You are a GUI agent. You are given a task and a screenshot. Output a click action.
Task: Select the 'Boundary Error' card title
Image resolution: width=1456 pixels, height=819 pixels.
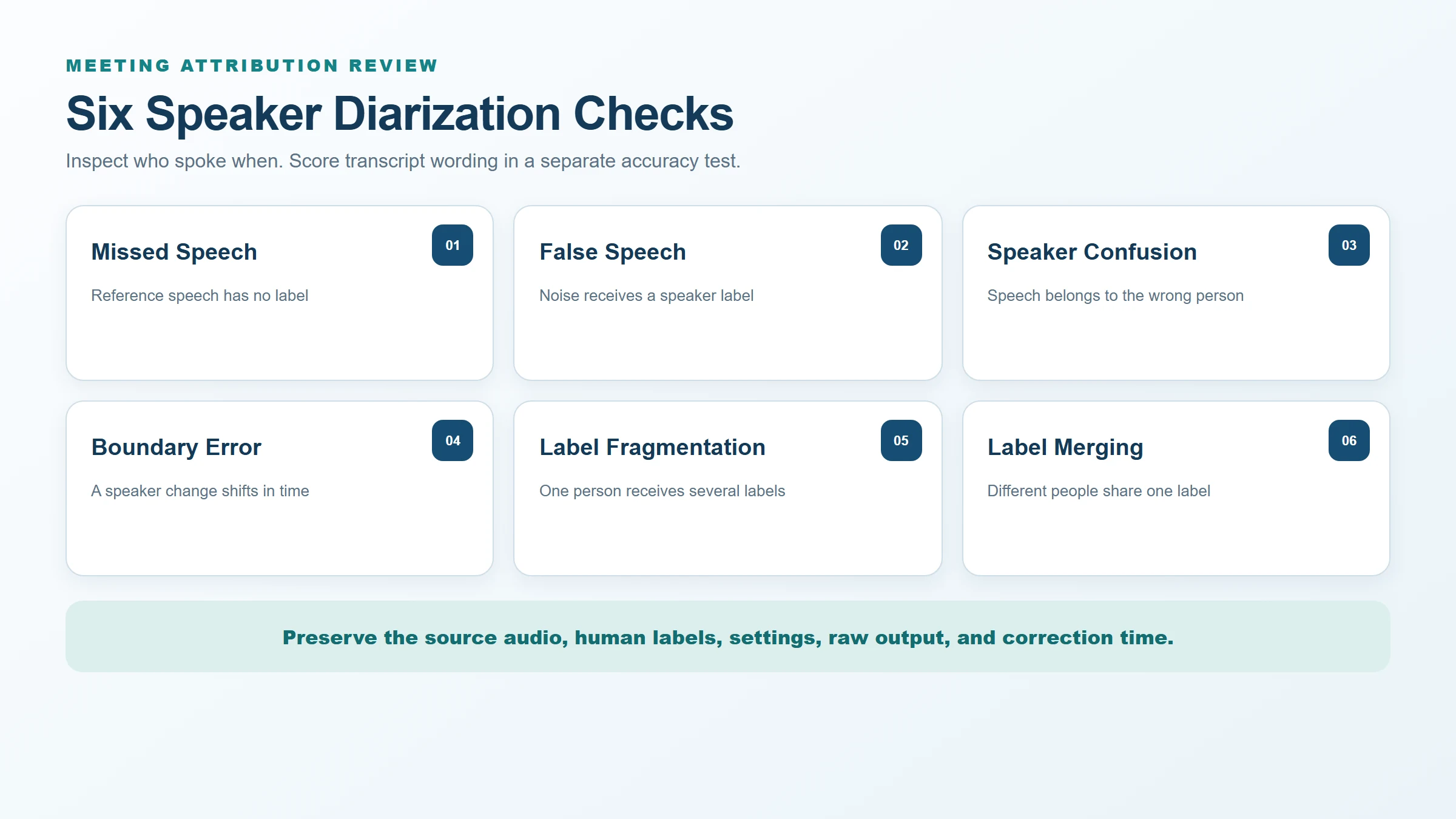[x=176, y=447]
